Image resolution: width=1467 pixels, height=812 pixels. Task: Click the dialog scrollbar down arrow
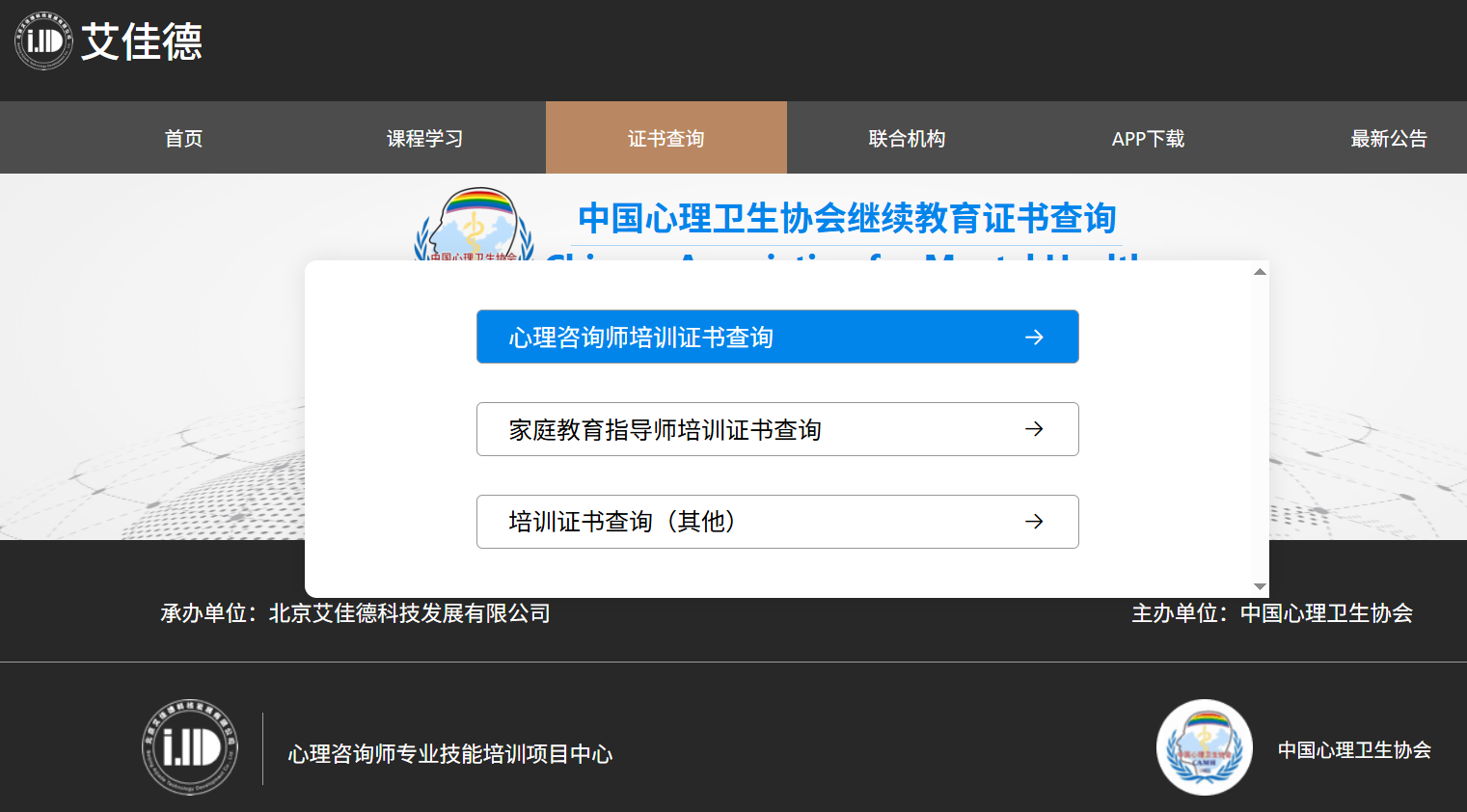1260,586
